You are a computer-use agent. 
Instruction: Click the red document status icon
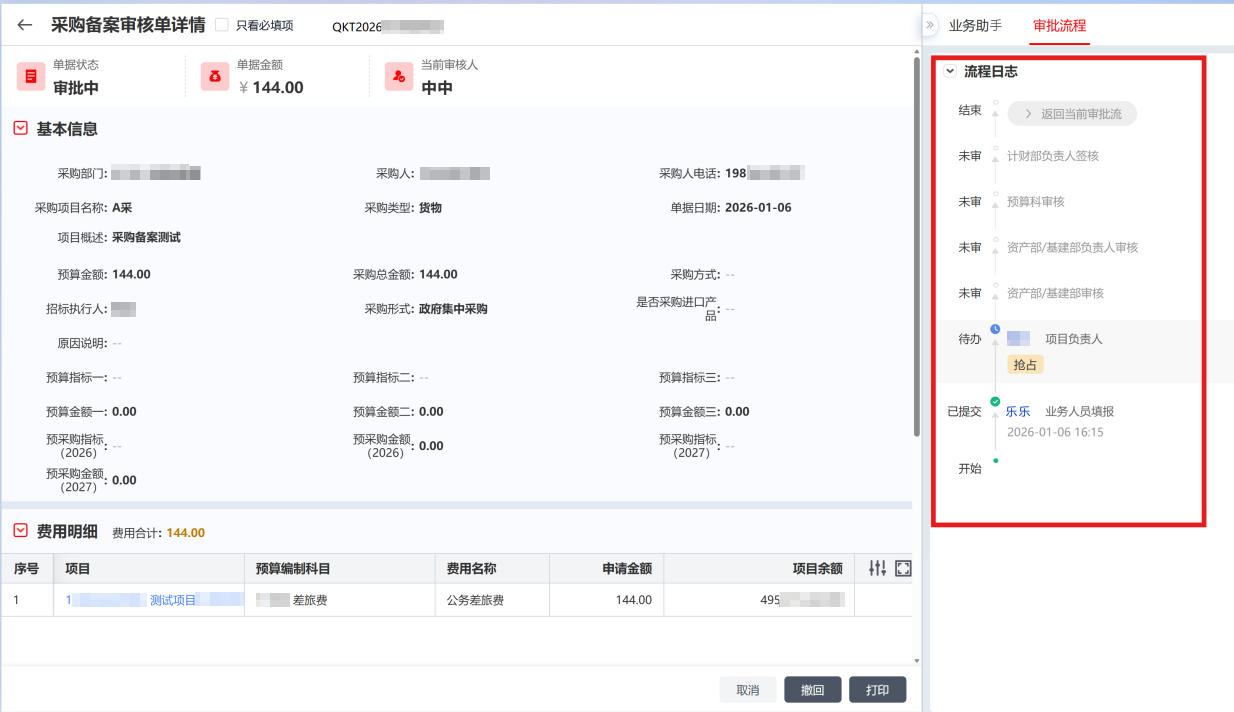click(32, 77)
